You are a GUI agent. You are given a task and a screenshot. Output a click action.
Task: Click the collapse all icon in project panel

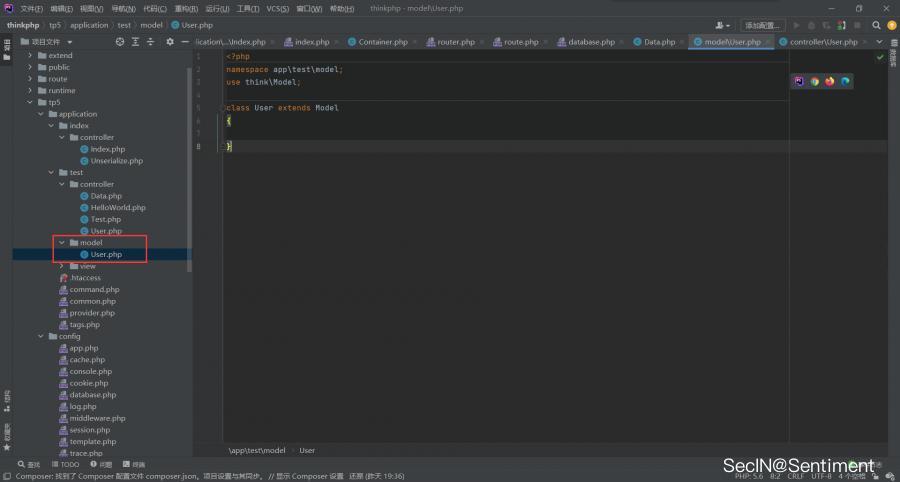(x=150, y=42)
